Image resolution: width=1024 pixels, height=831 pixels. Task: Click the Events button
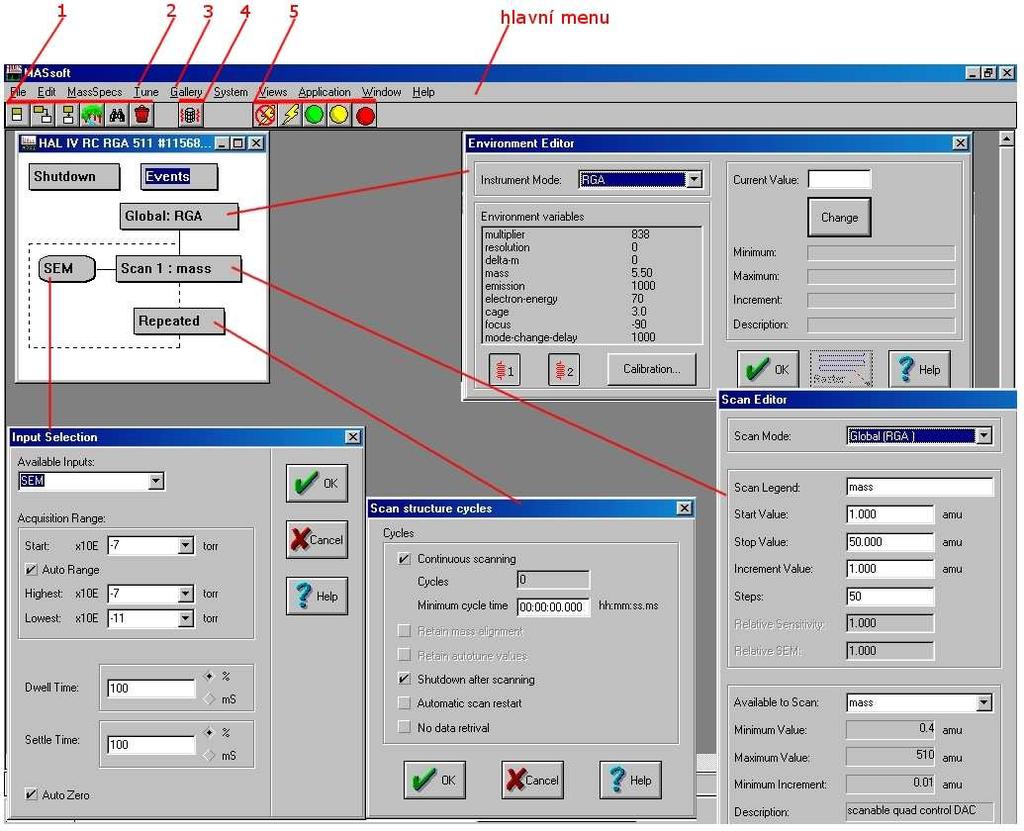[x=179, y=177]
